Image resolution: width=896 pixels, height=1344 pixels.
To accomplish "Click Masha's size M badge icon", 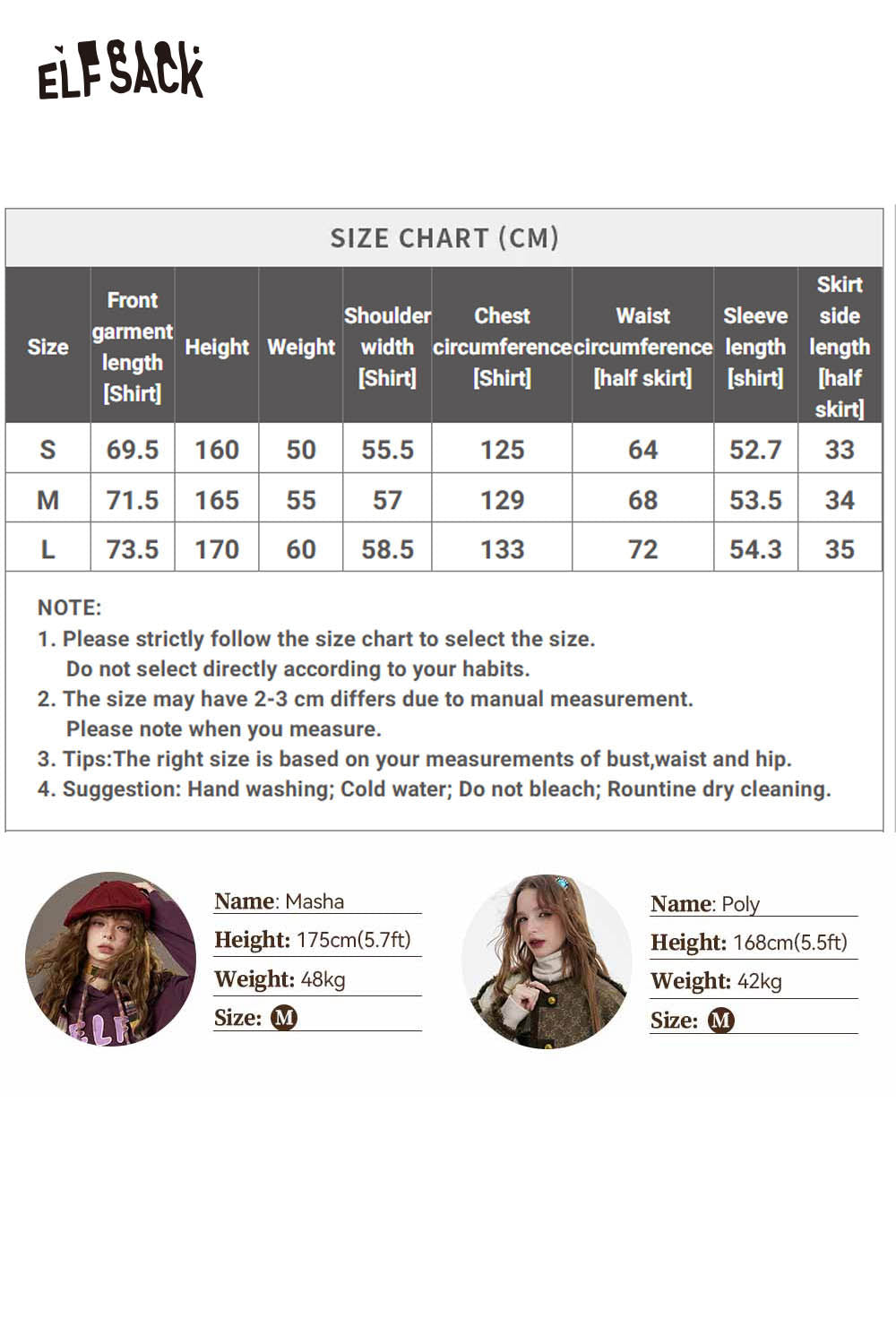I will pyautogui.click(x=283, y=1018).
